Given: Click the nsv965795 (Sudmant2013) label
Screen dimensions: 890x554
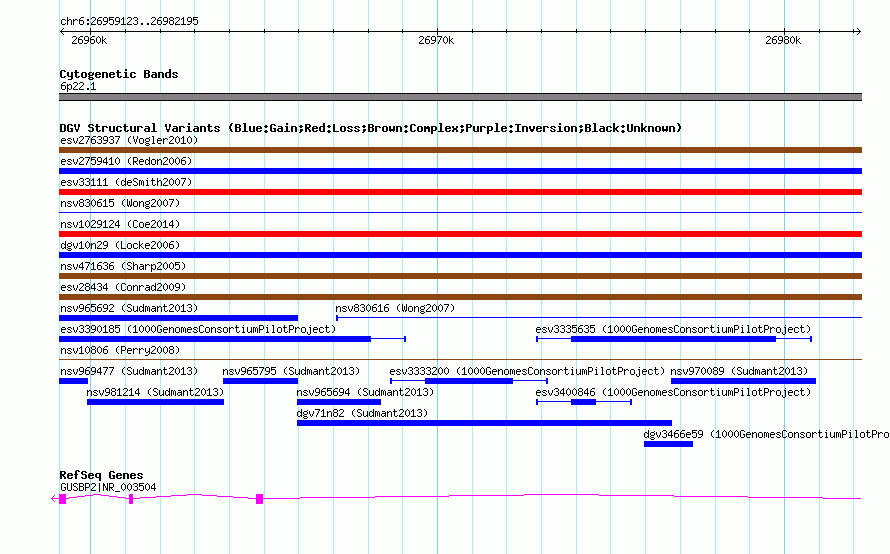Looking at the screenshot, I should pos(291,371).
